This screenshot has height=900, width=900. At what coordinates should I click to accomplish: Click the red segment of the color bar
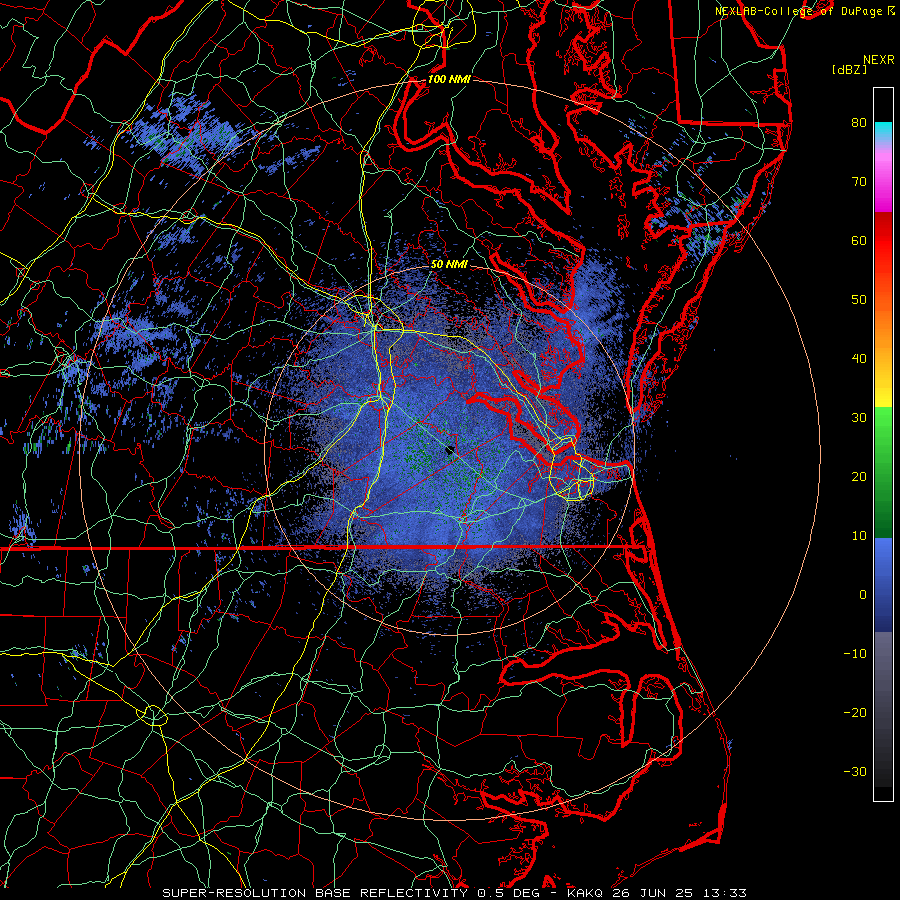[883, 241]
